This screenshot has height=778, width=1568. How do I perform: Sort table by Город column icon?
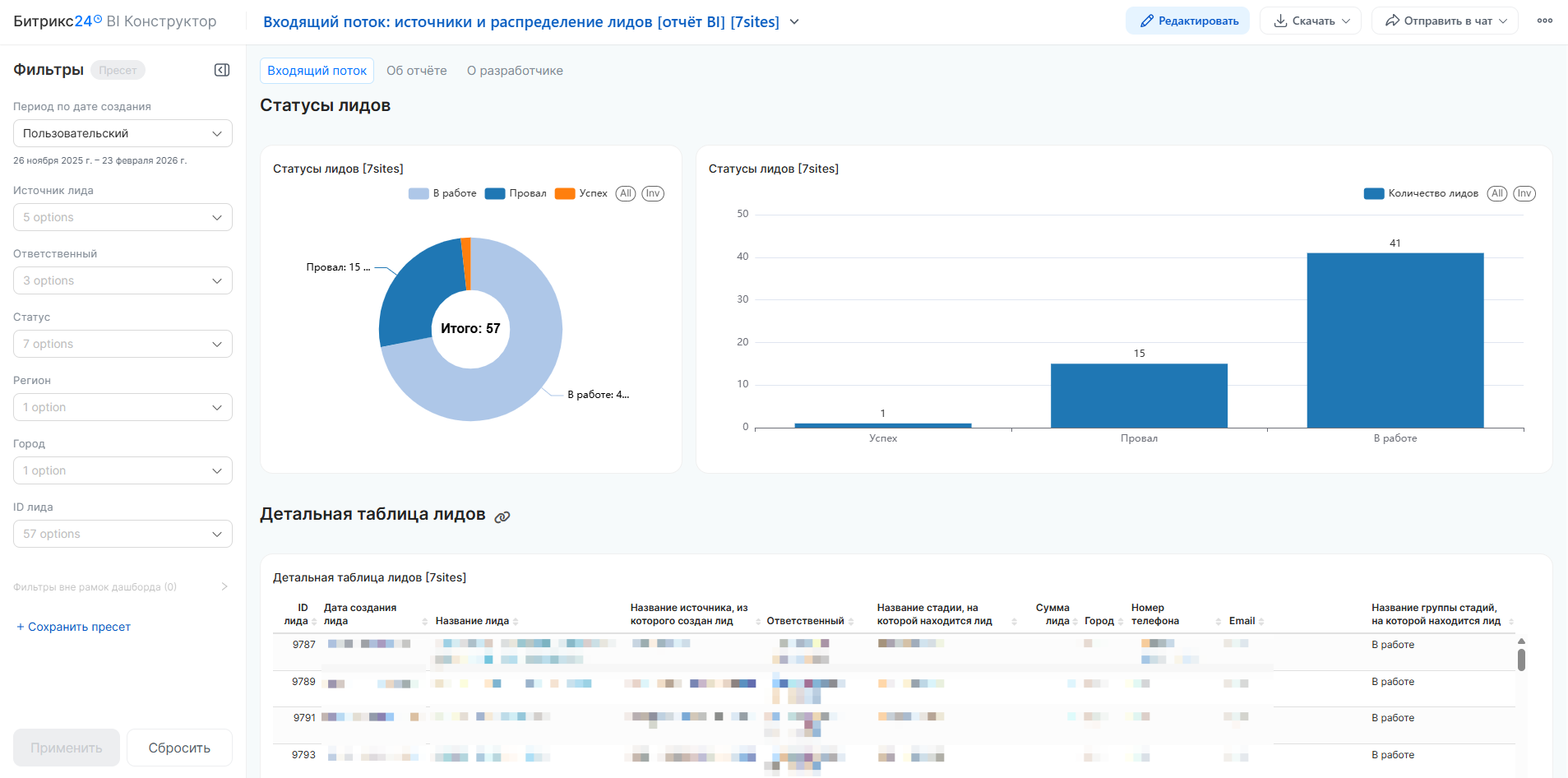click(1121, 622)
